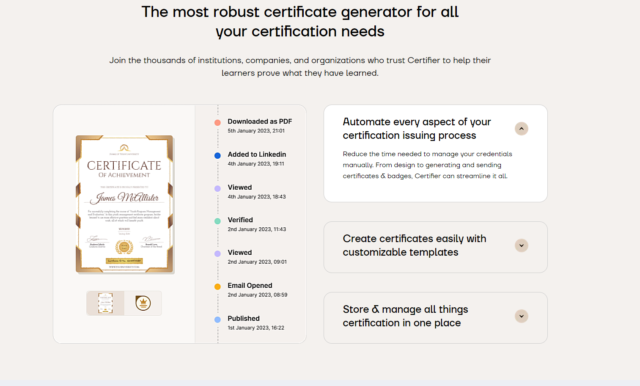Screen dimensions: 640x386
Task: Click the '4th January 2023, 18:43' timestamp
Action: (x=256, y=197)
